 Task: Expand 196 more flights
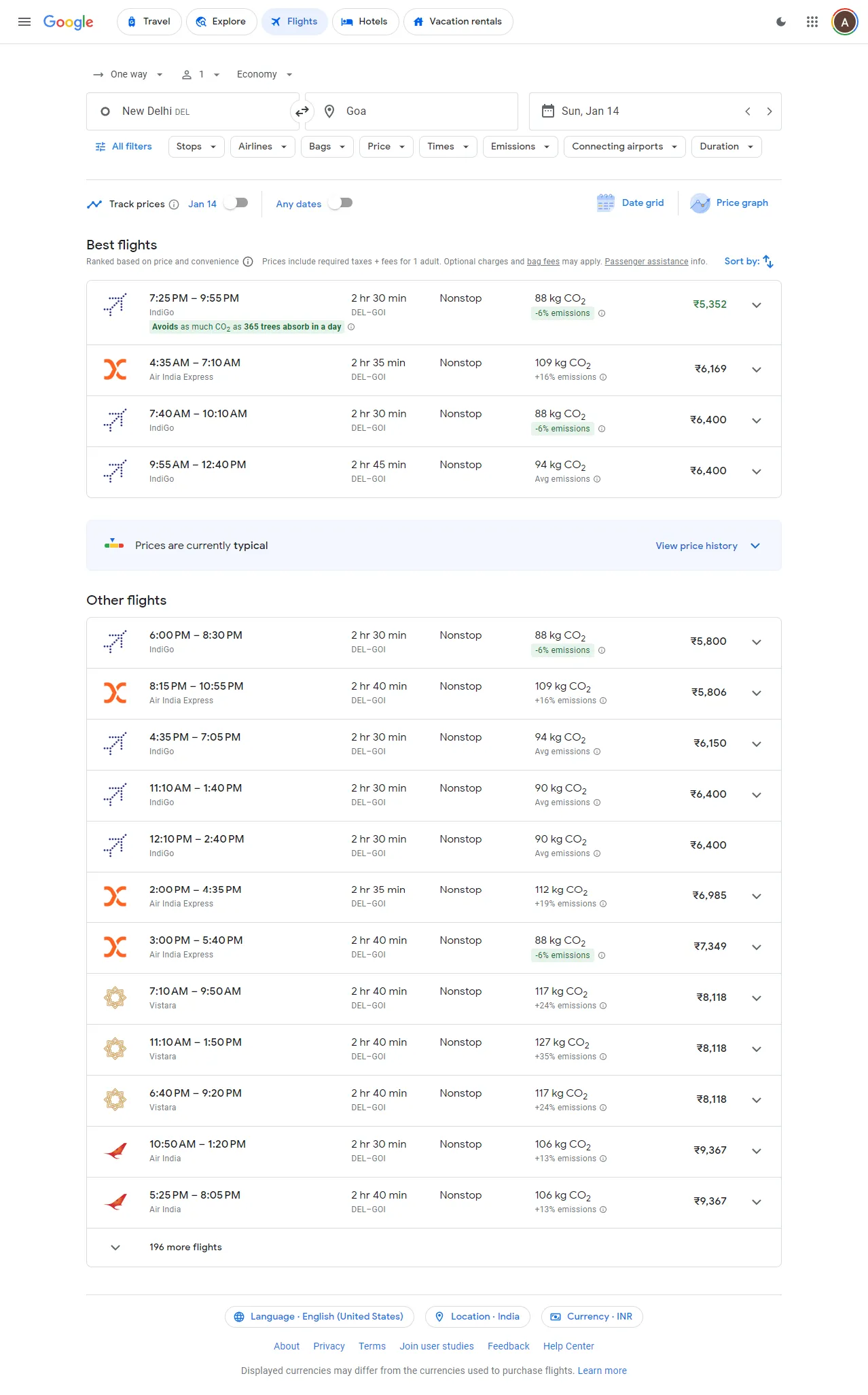[434, 1248]
